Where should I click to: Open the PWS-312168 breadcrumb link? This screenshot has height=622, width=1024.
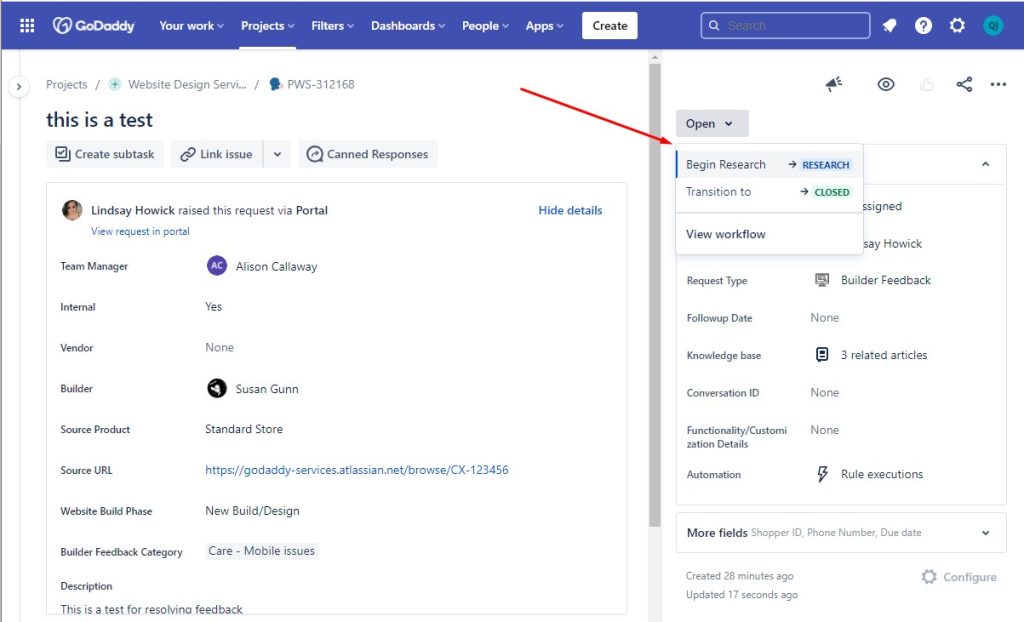321,84
